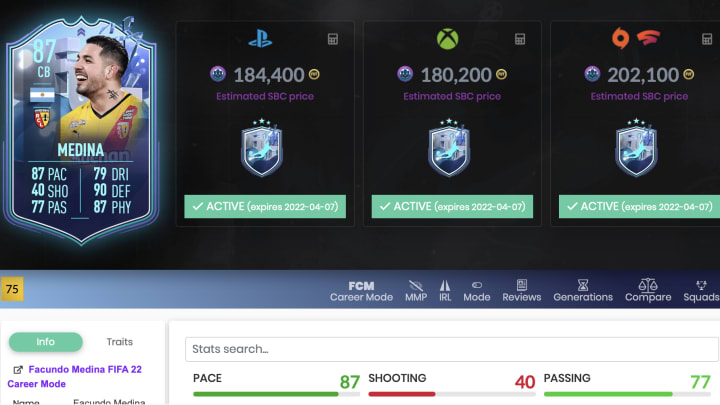View player Generations
Screen dimensions: 720x405
click(583, 291)
